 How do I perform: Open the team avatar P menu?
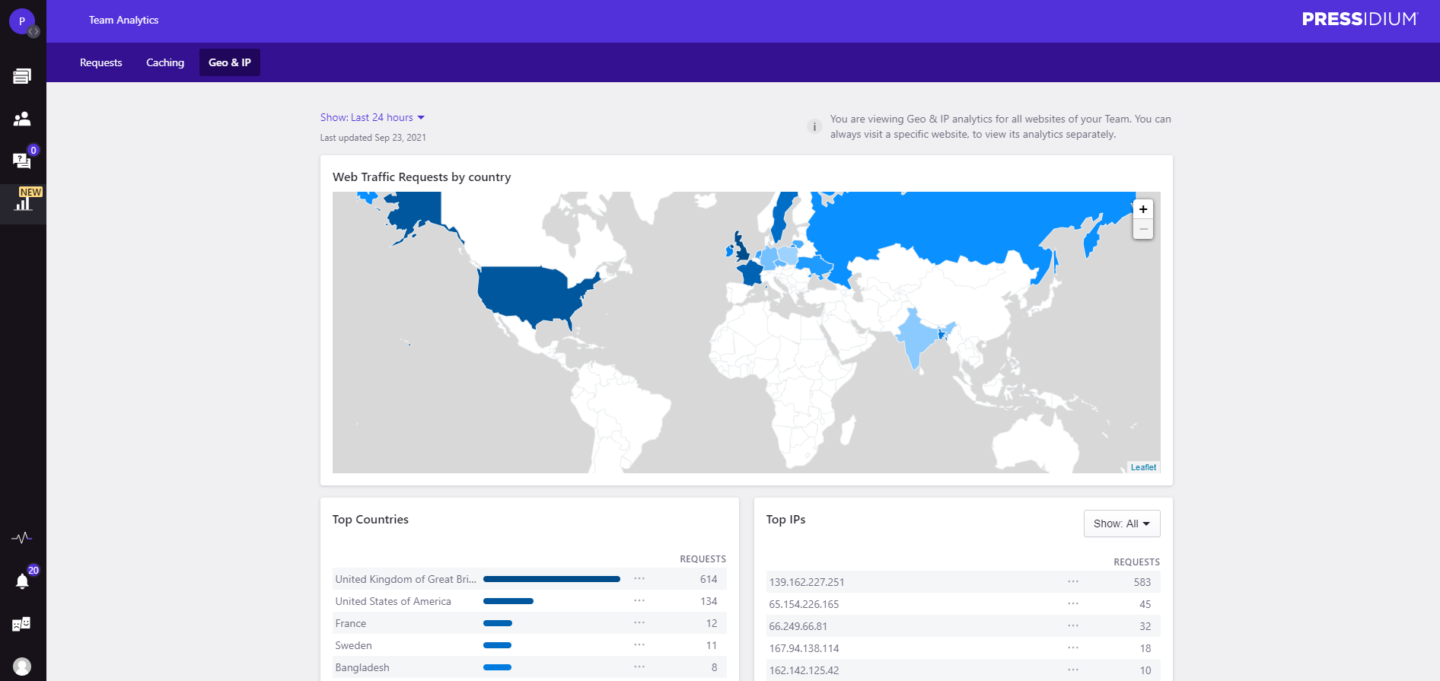pyautogui.click(x=22, y=21)
